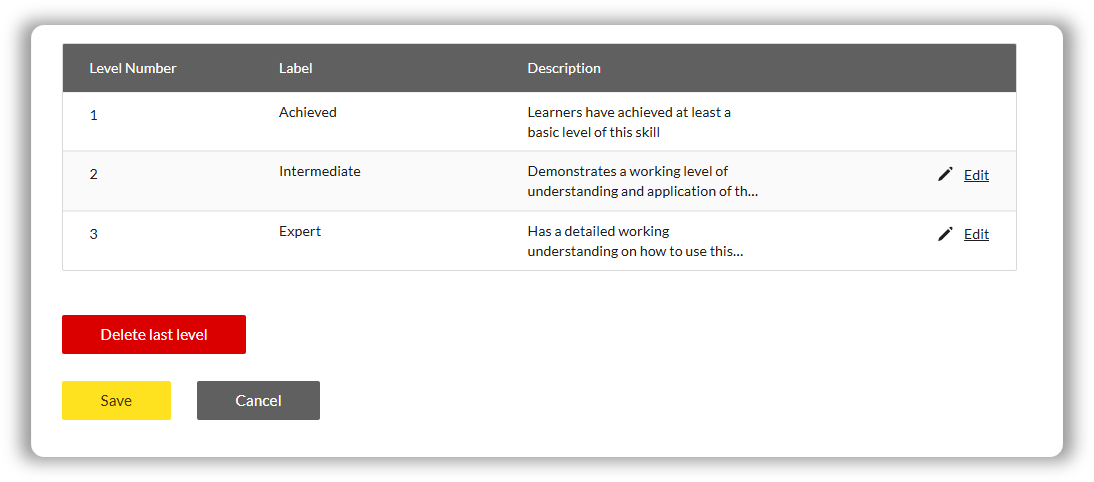Click the Description column header
Screen dimensions: 1094x482
pos(564,68)
